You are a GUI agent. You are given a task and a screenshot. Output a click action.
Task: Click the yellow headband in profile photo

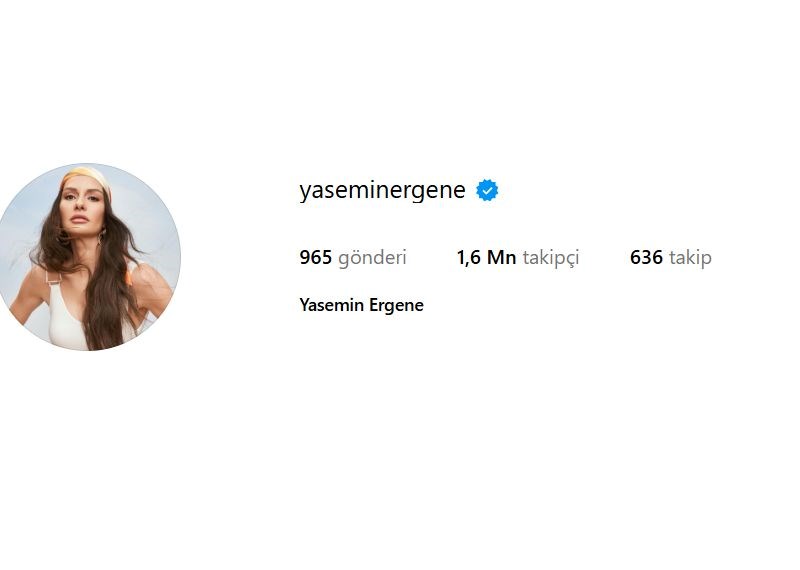(x=88, y=178)
